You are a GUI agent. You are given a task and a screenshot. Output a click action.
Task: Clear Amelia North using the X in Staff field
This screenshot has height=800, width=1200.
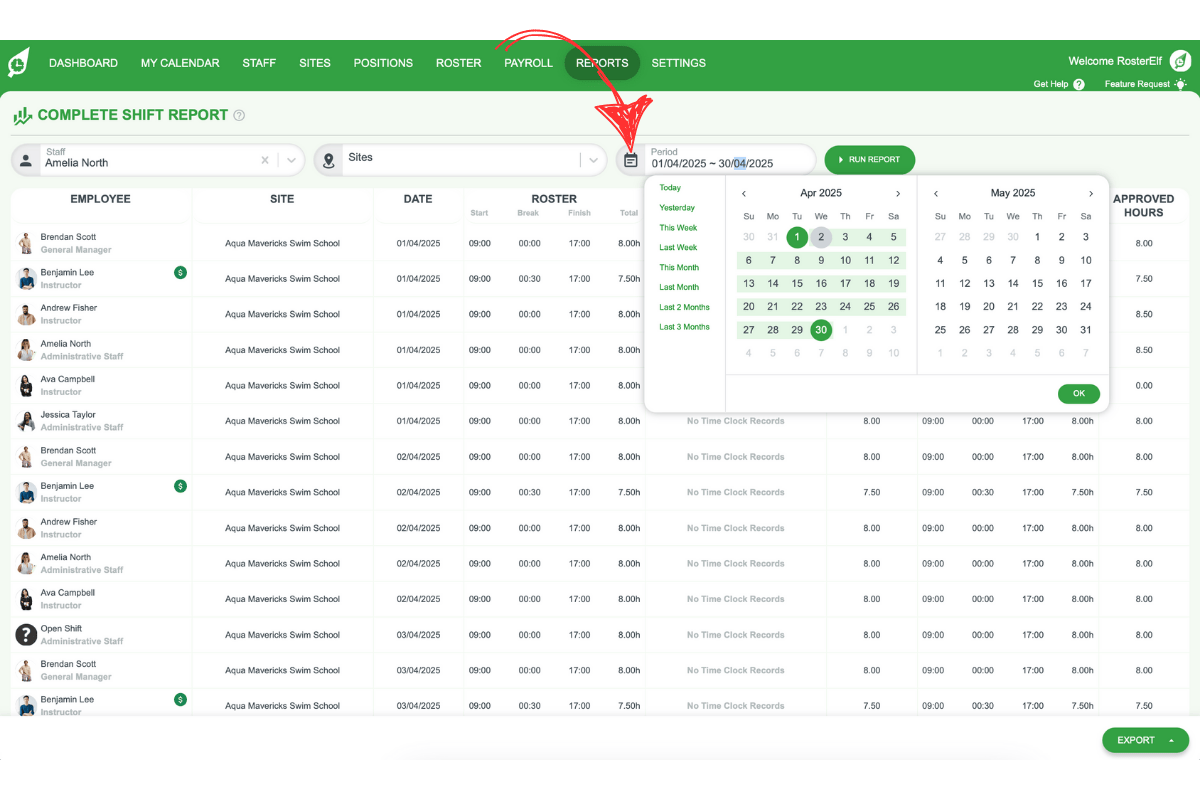tap(264, 160)
